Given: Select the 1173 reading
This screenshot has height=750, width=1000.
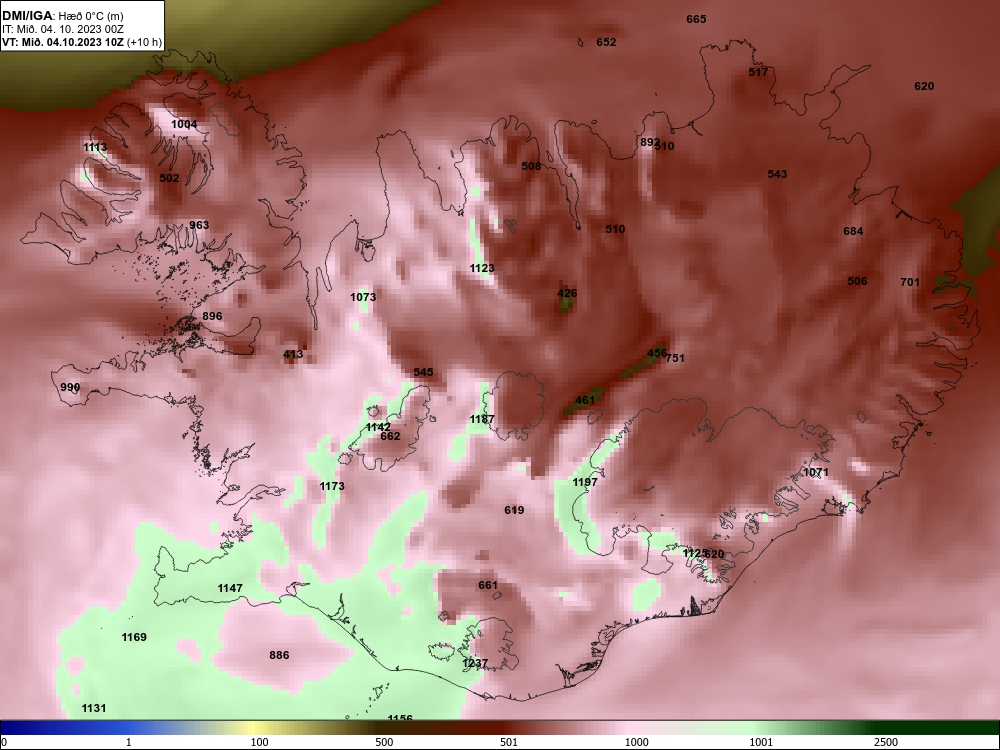Looking at the screenshot, I should pos(332,486).
